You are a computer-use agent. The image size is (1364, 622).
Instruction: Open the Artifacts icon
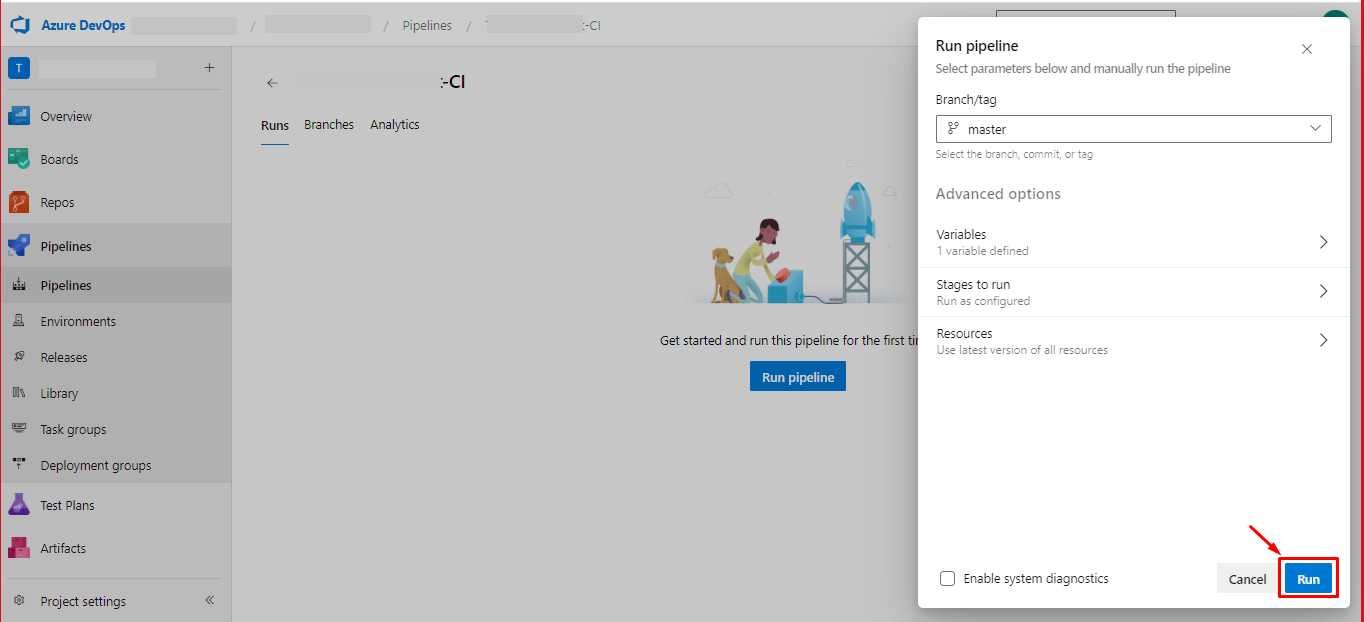(x=19, y=548)
